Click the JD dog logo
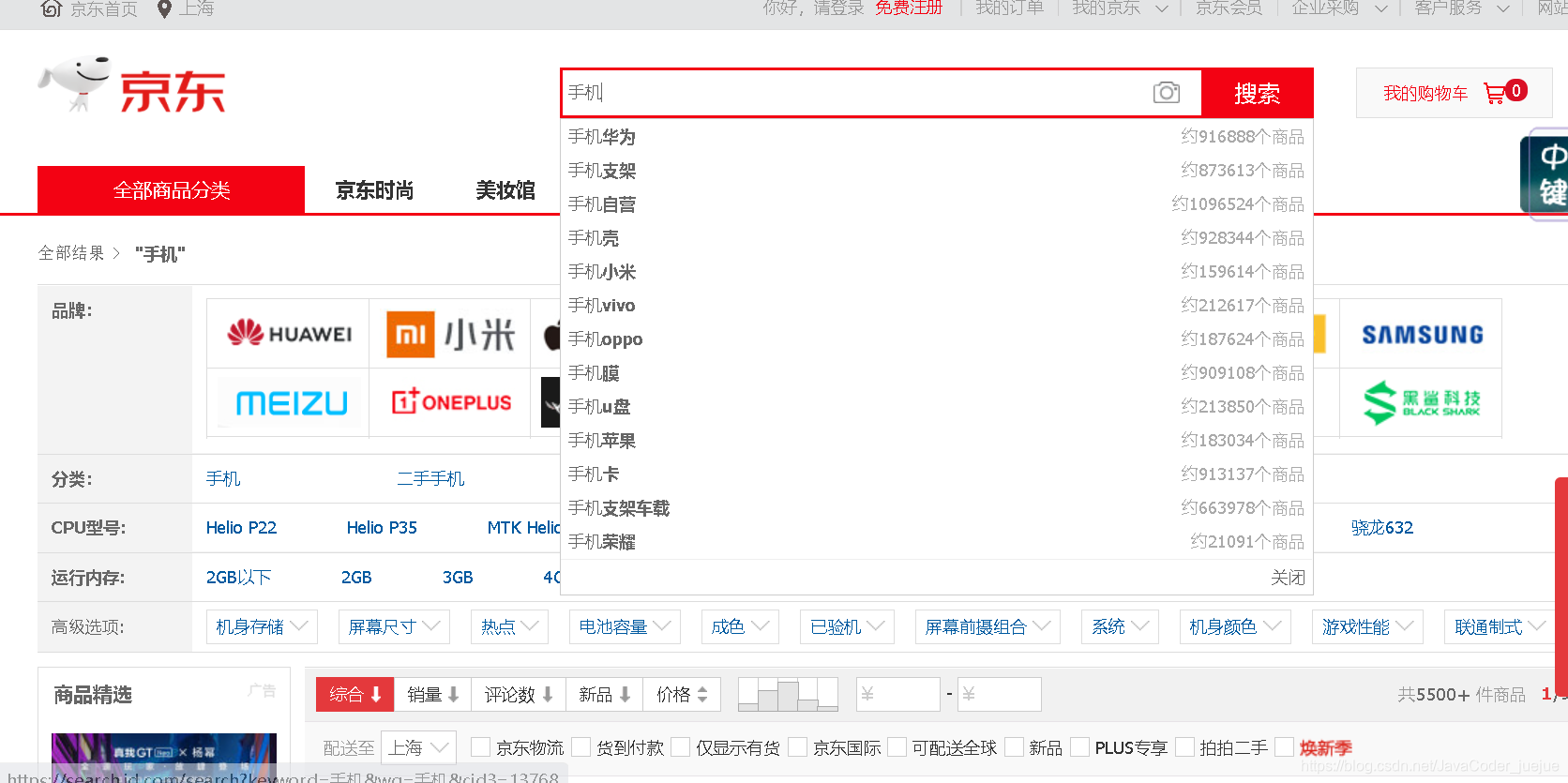The height and width of the screenshot is (783, 1568). pos(74,83)
